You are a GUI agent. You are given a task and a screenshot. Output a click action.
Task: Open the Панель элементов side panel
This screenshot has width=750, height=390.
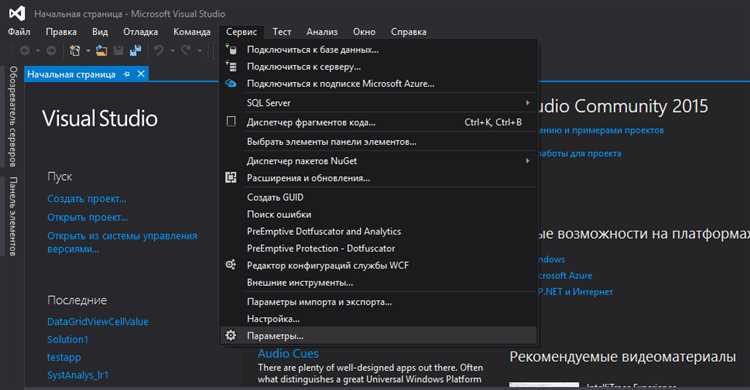coord(13,216)
